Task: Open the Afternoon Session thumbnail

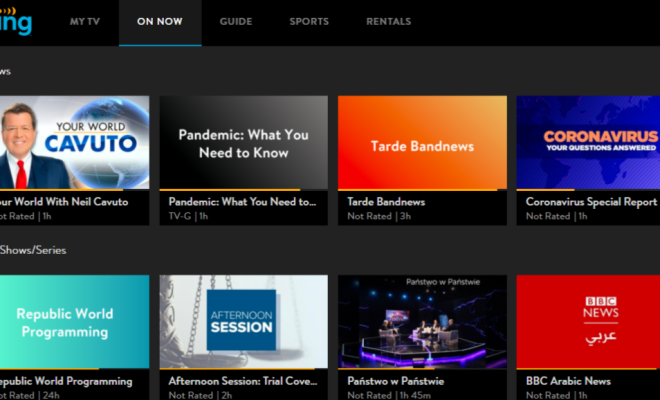Action: click(244, 322)
